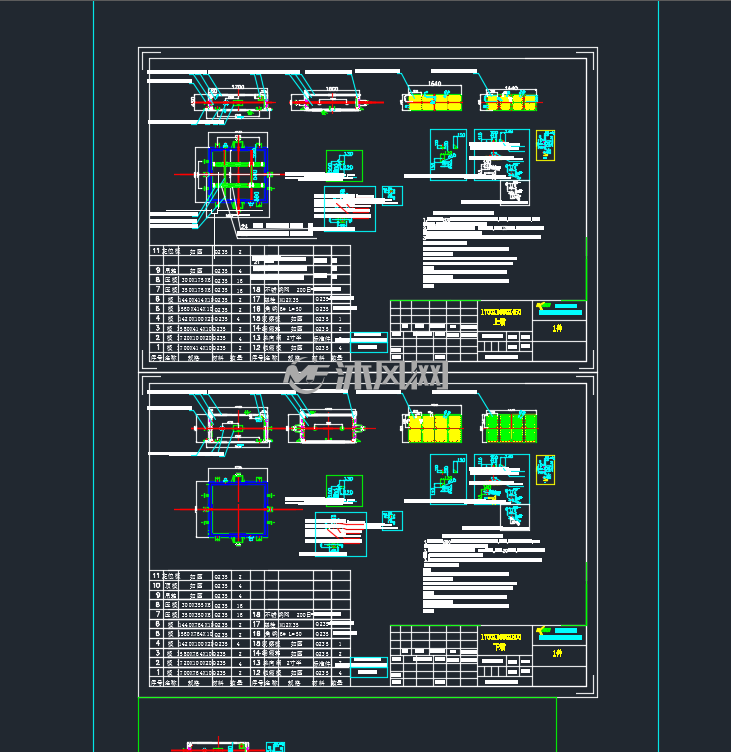This screenshot has width=731, height=752.
Task: Select row number 11 in upper parts list
Action: 156,251
